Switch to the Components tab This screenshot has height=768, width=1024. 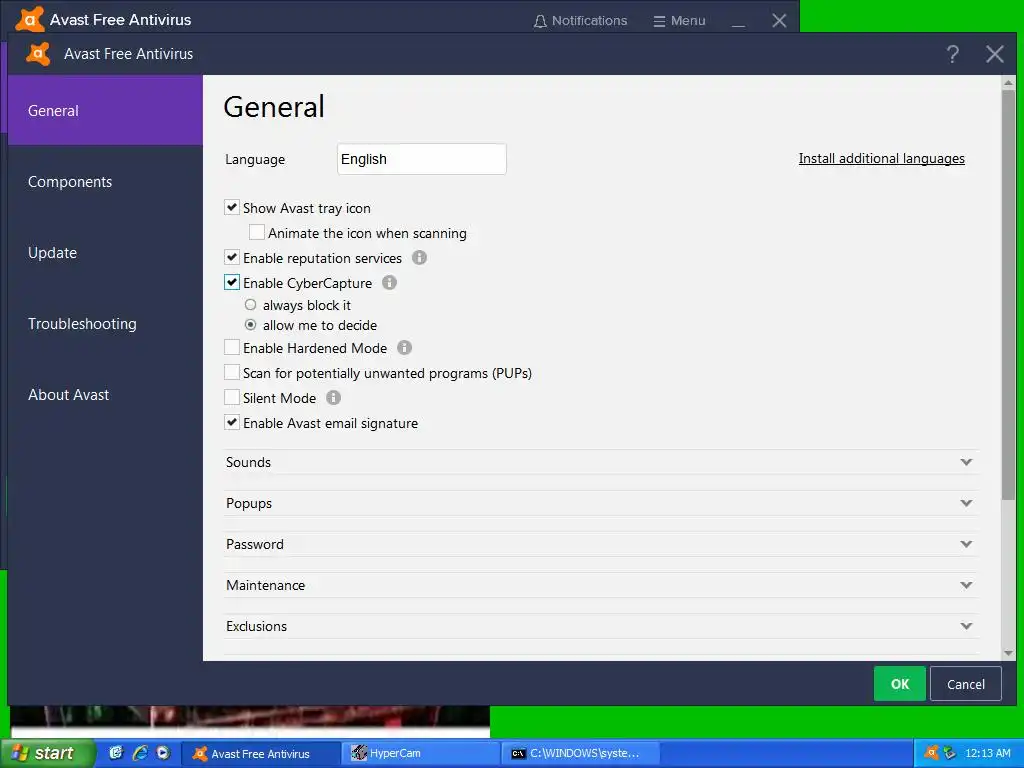[105, 182]
